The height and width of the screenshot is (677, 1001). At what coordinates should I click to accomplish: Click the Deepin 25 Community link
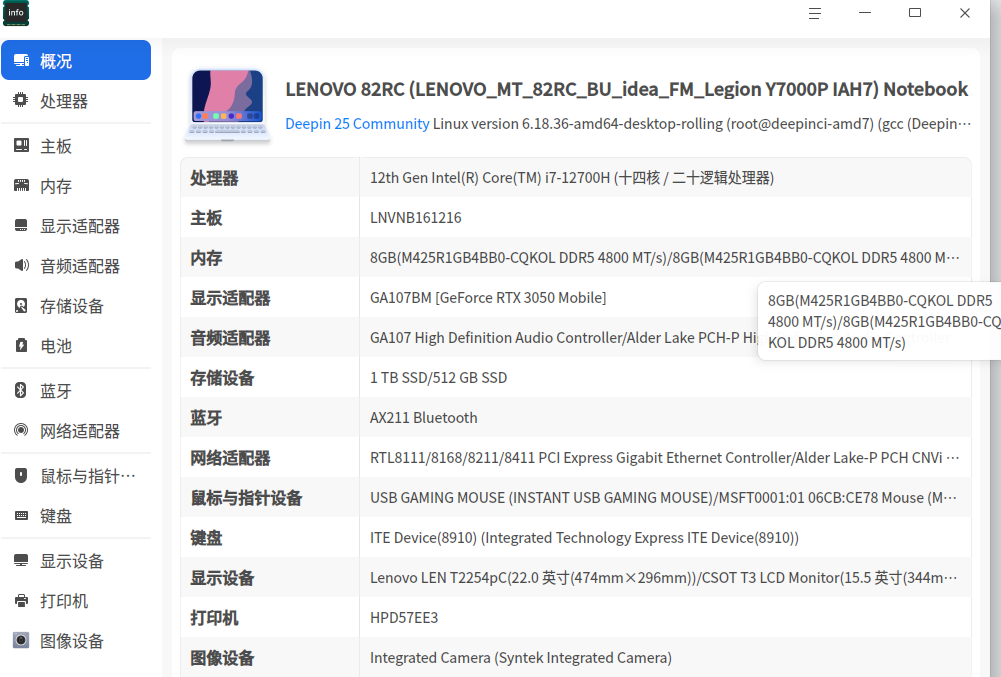pyautogui.click(x=357, y=124)
